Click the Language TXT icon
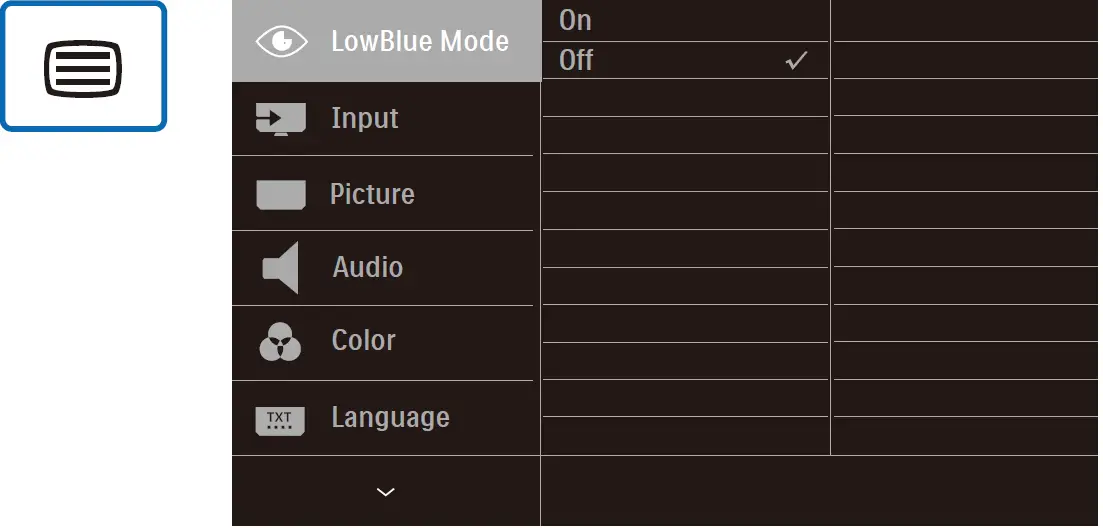 pyautogui.click(x=280, y=418)
